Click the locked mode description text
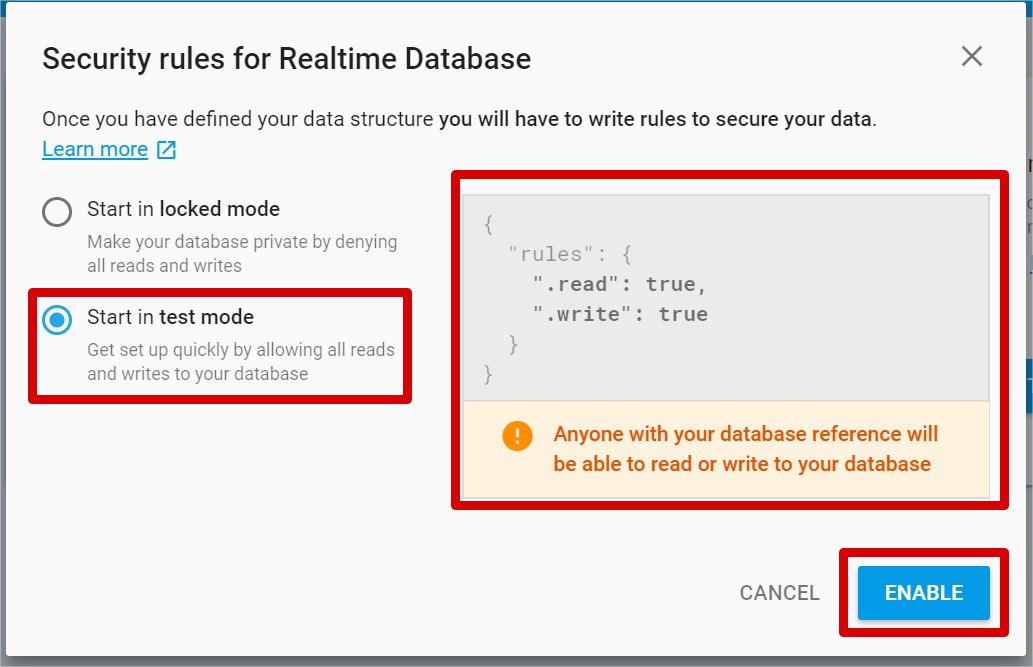1033x667 pixels. 241,253
